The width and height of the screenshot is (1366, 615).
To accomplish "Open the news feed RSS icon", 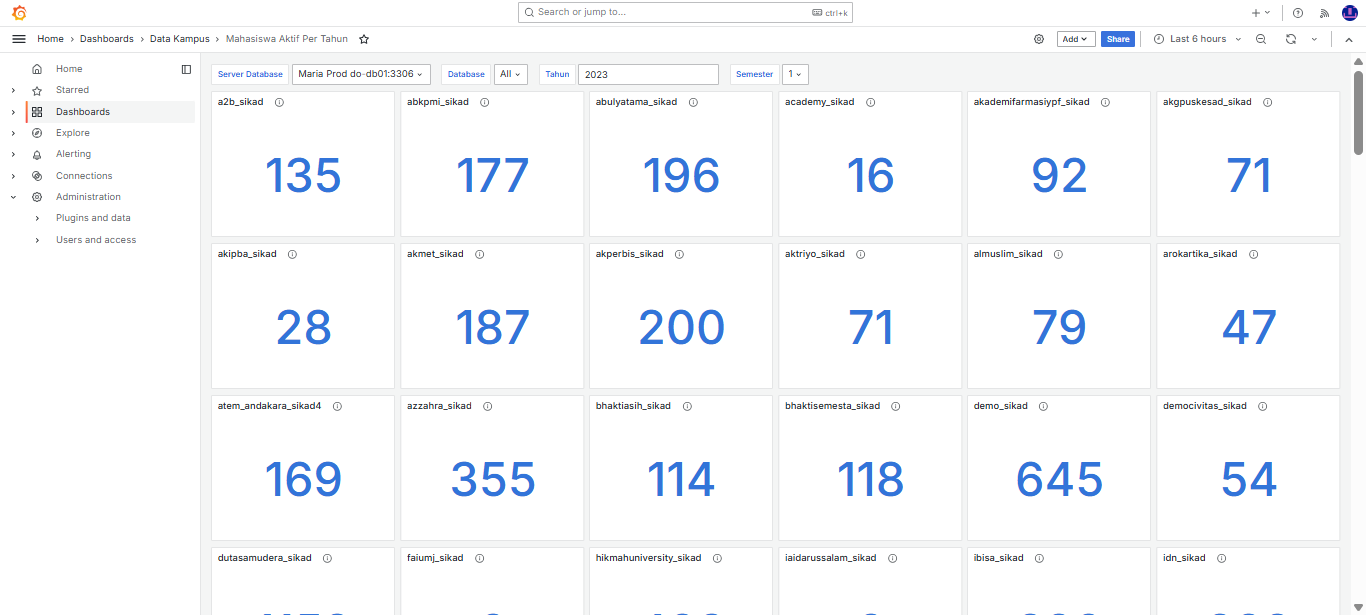I will [1325, 13].
